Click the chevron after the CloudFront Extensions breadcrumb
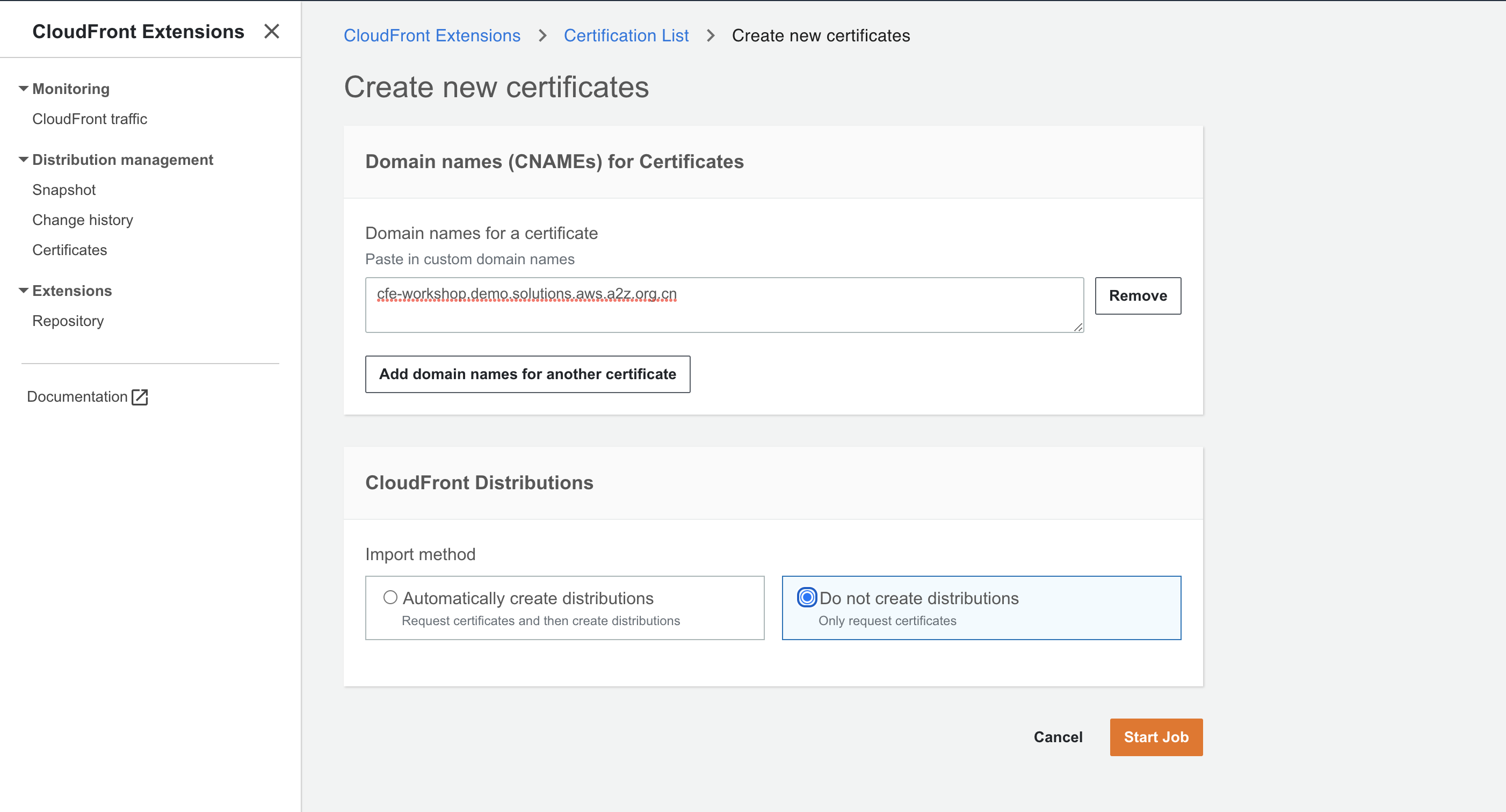 542,35
